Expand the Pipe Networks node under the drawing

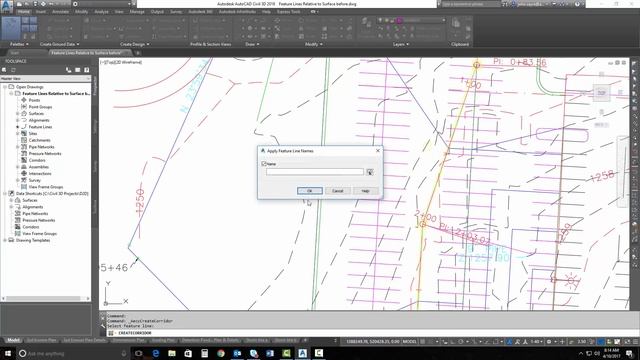18,147
